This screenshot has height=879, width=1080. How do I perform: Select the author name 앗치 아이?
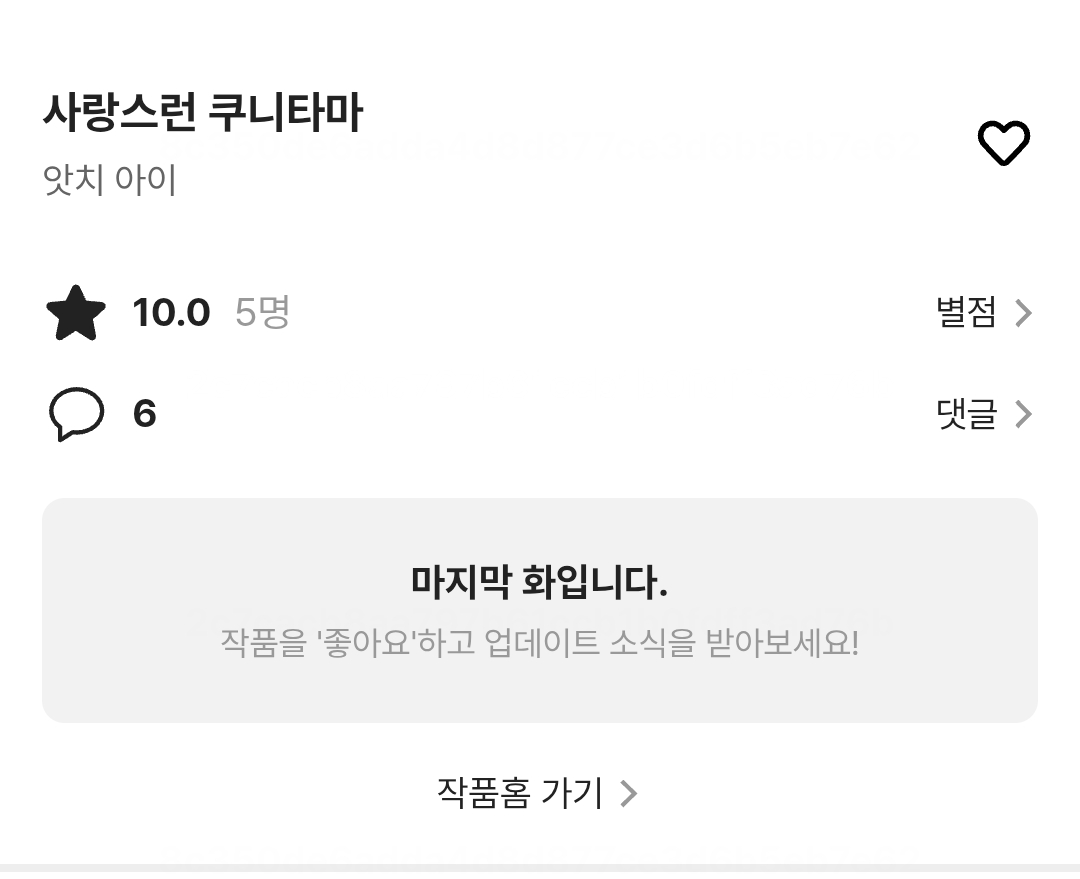[x=110, y=180]
